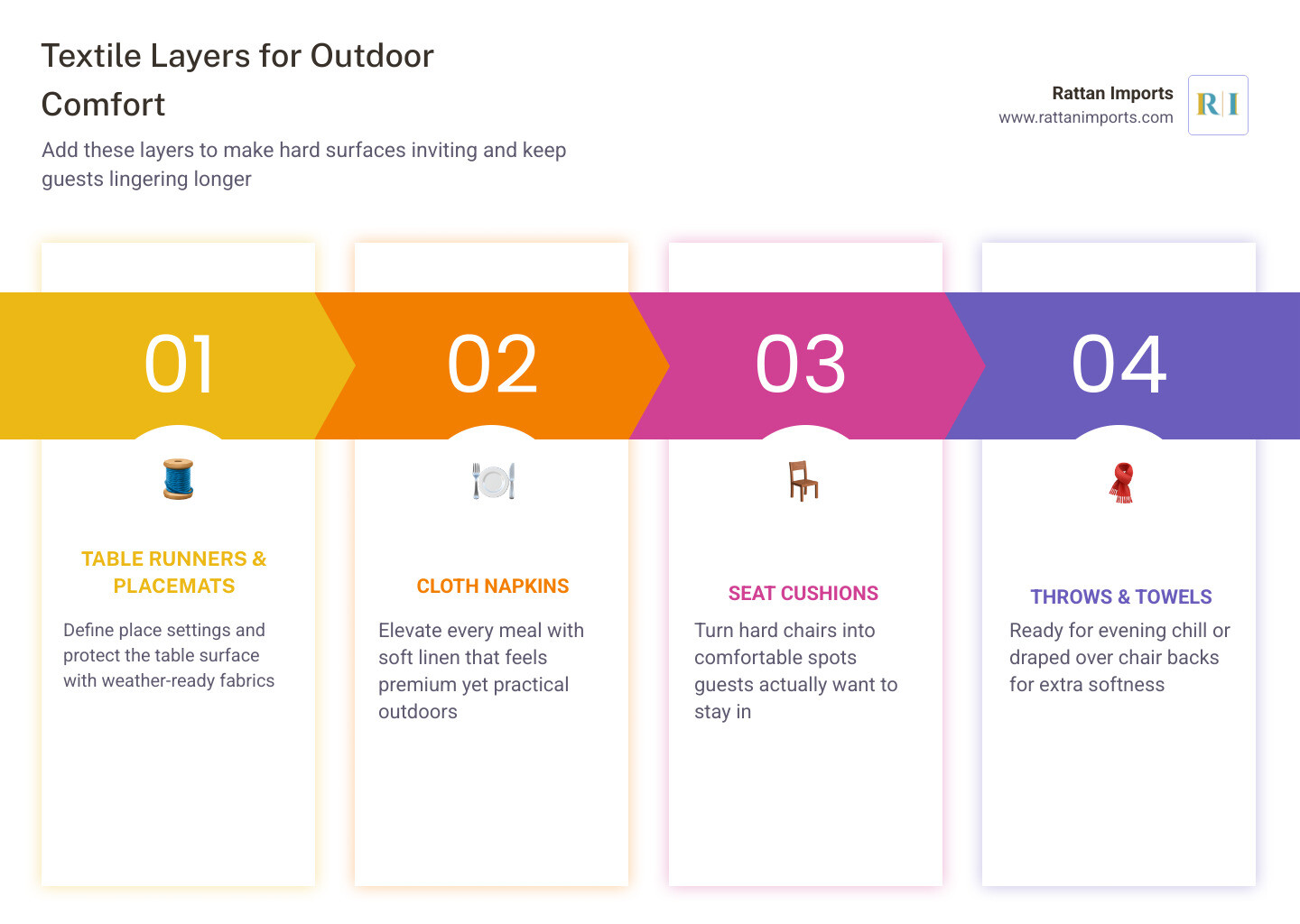Click the 'Ready for evening chill' description
Viewport: 1300px width, 924px height.
coord(1119,657)
